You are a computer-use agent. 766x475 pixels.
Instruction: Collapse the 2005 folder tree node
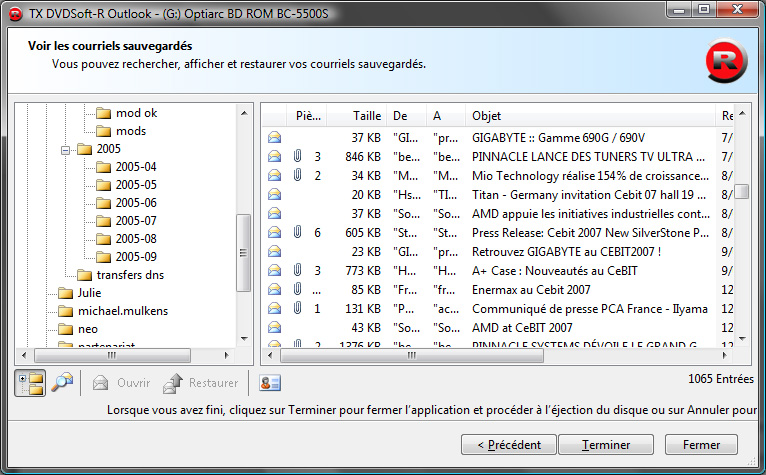[x=65, y=150]
